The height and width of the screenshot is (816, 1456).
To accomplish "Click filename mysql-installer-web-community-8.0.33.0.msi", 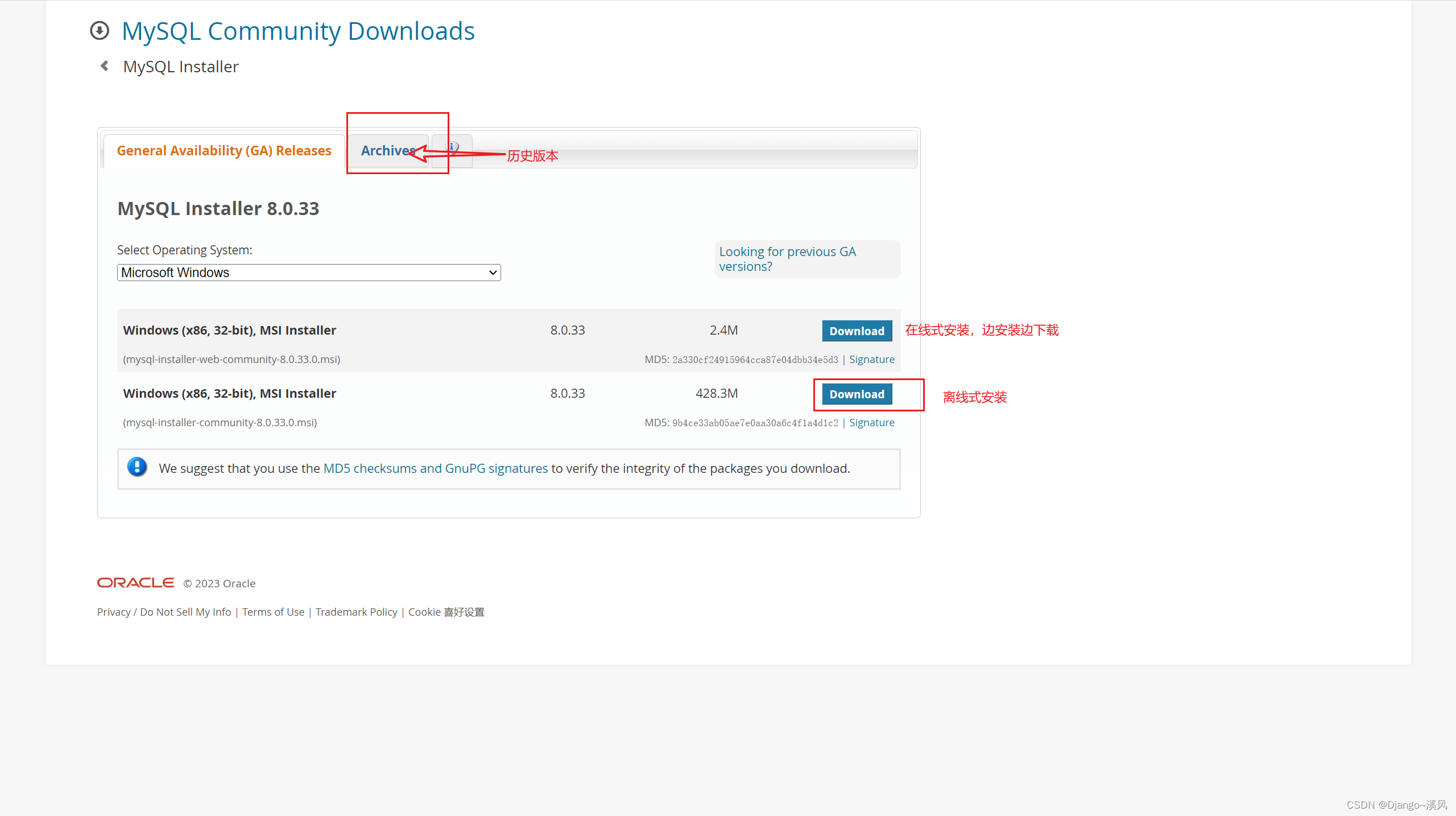I will pyautogui.click(x=231, y=359).
